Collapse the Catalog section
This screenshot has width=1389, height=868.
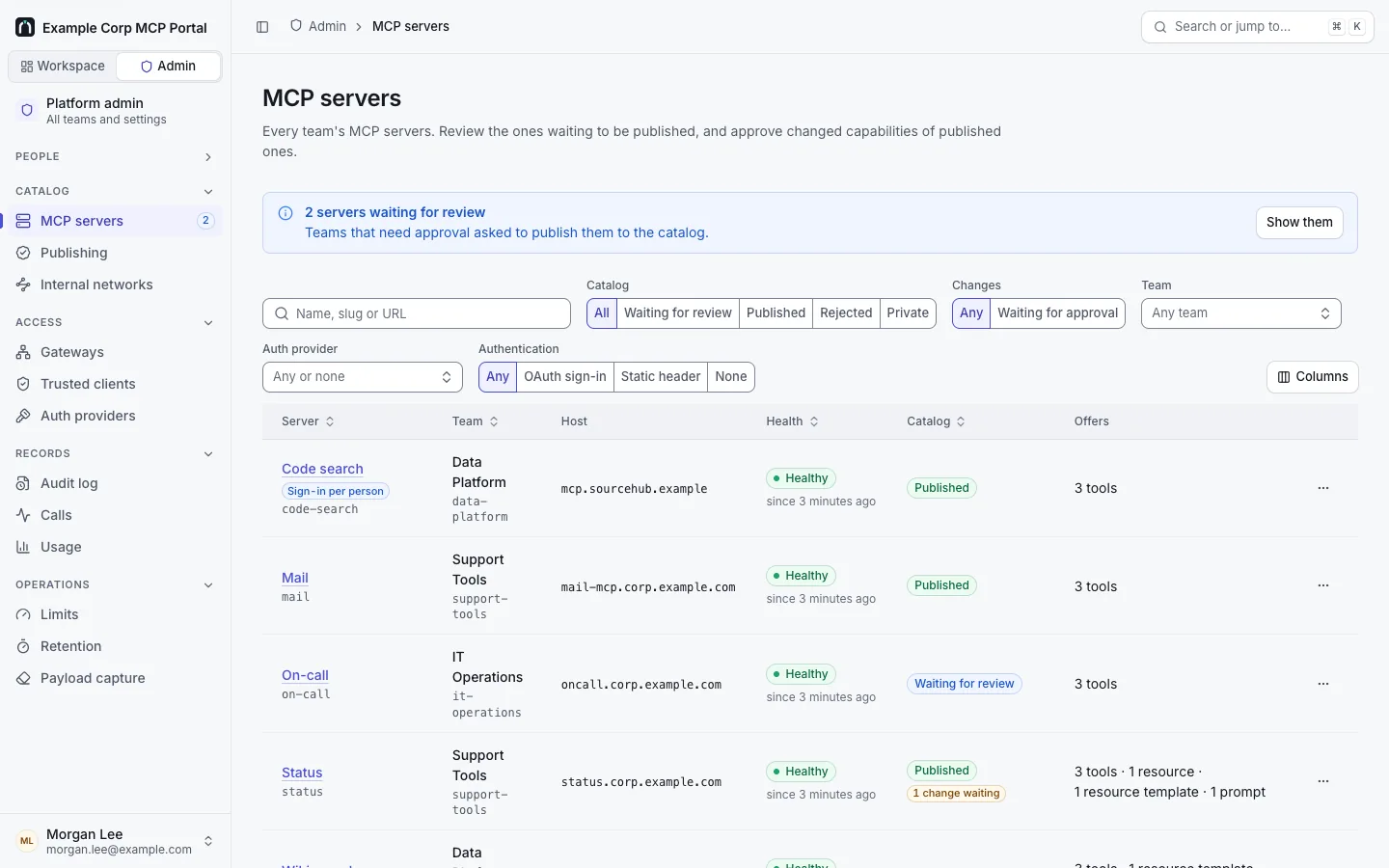click(x=114, y=191)
